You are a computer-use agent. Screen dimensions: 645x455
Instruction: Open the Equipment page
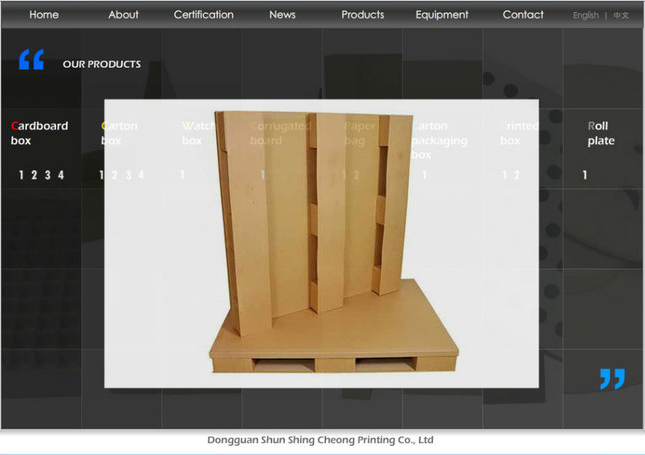442,15
